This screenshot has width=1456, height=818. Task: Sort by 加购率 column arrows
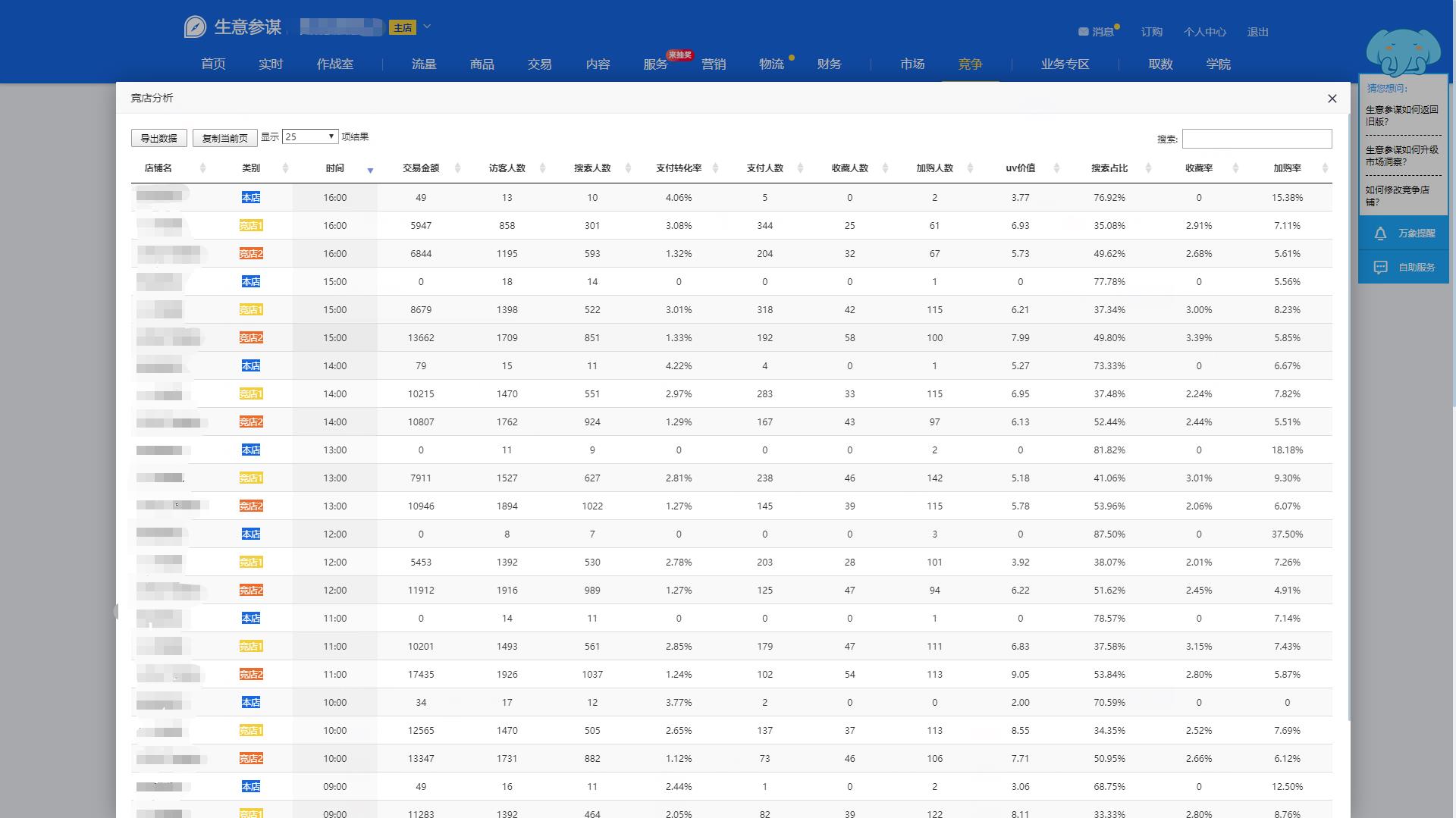pyautogui.click(x=1325, y=168)
